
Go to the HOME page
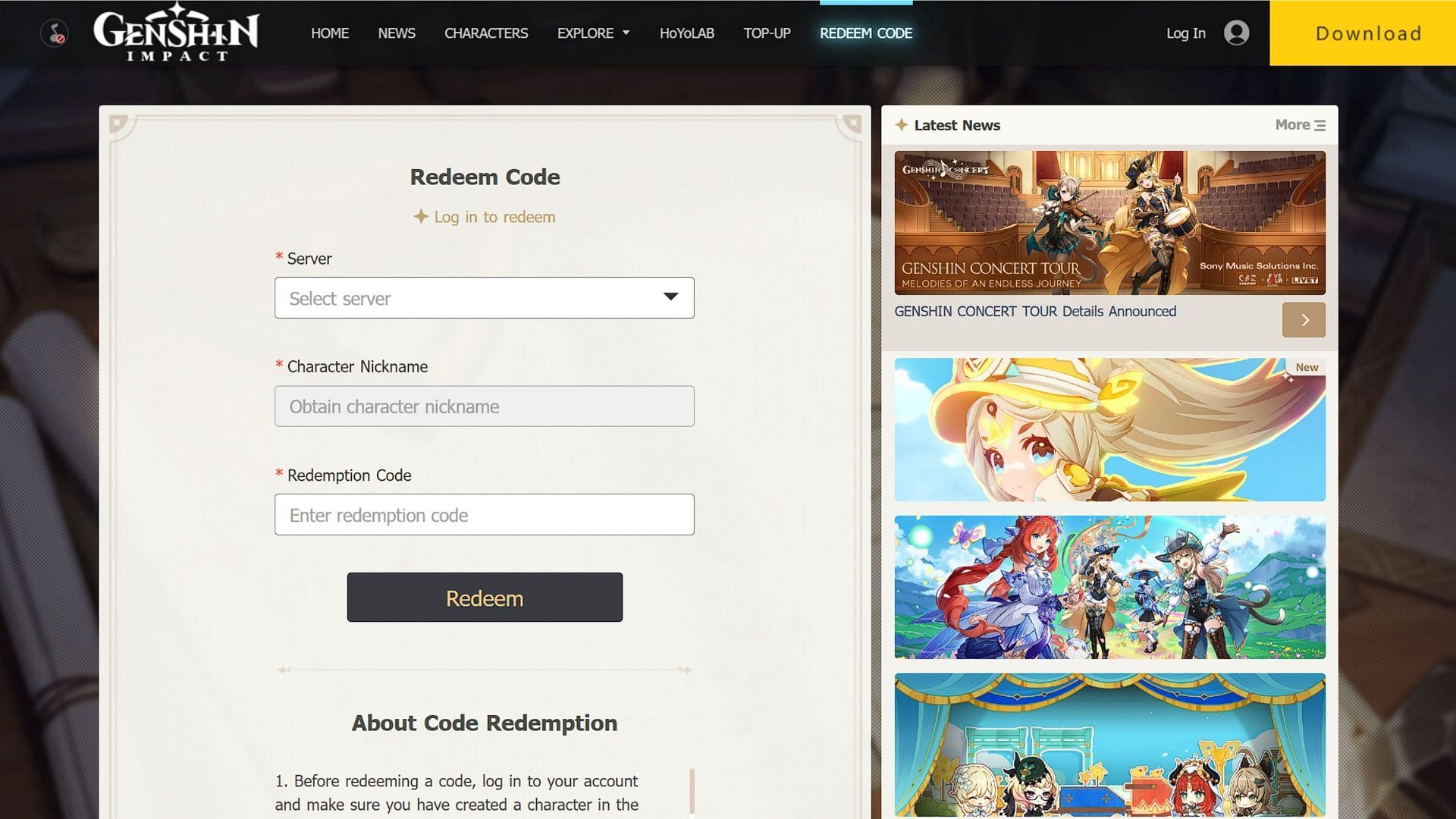pos(330,33)
